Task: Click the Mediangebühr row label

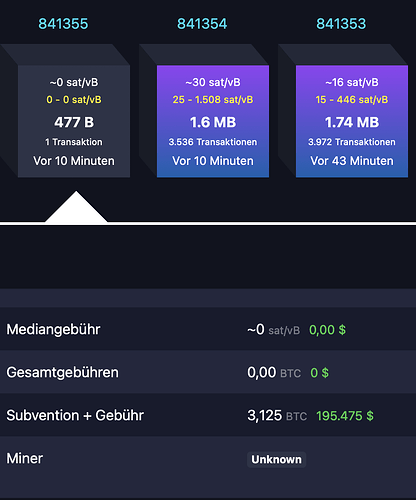Action: pyautogui.click(x=53, y=329)
